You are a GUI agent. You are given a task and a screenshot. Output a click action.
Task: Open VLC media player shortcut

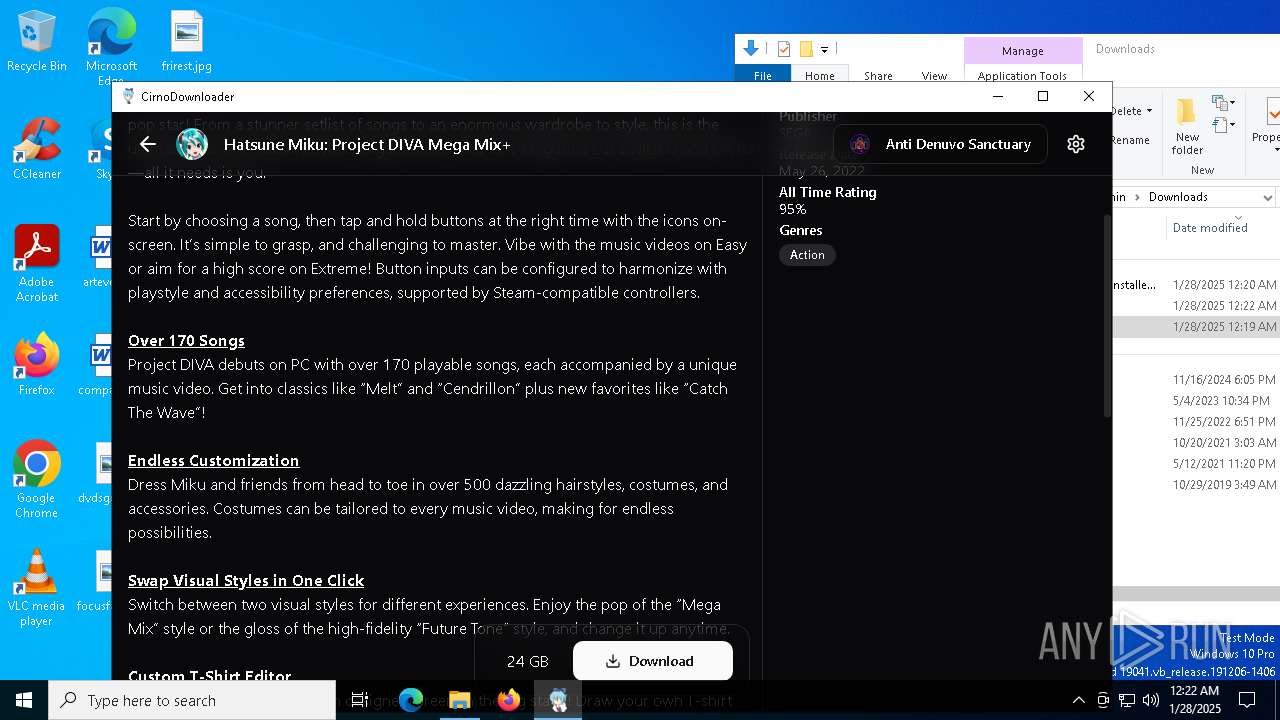click(37, 588)
